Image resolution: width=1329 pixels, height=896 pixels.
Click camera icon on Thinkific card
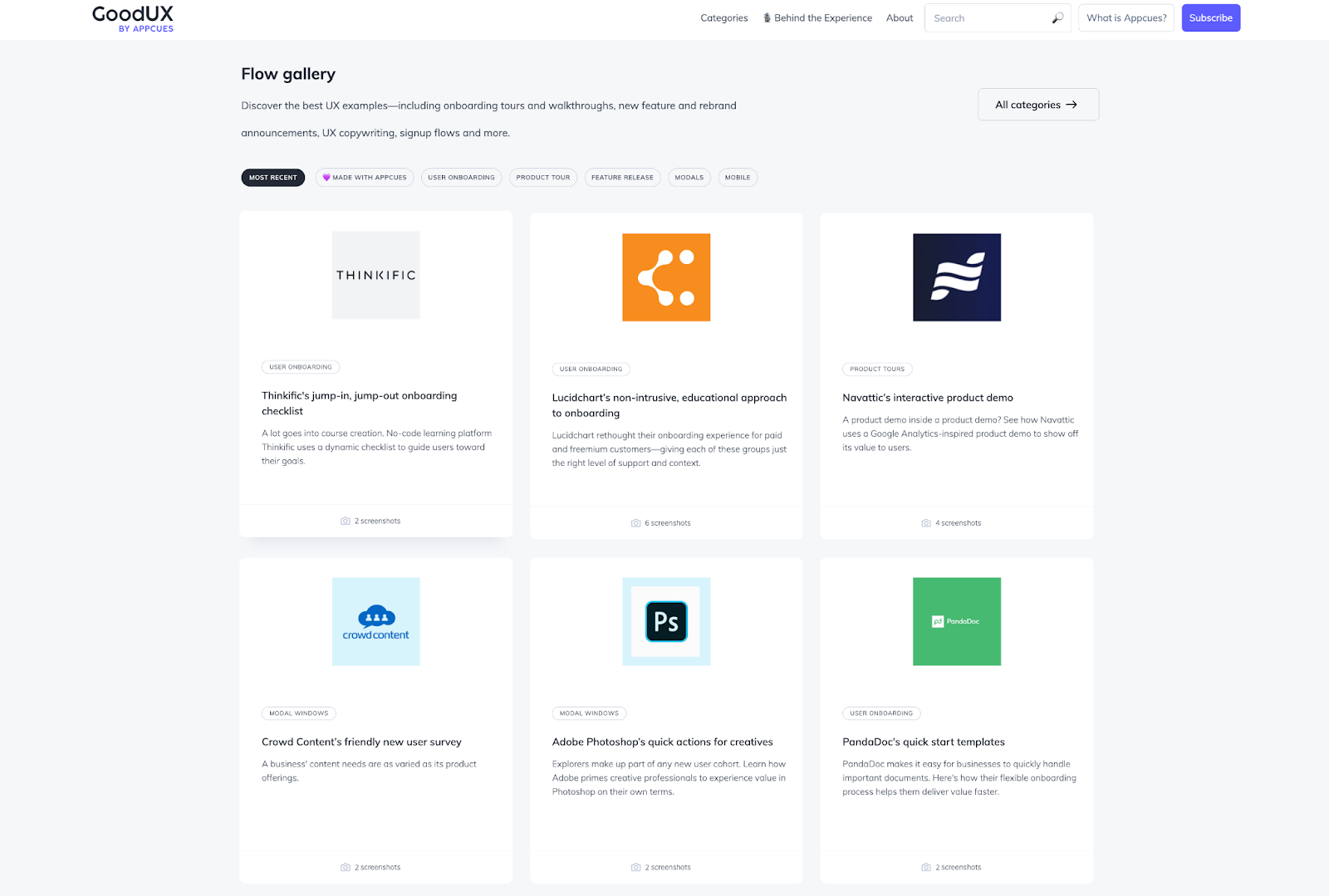345,521
